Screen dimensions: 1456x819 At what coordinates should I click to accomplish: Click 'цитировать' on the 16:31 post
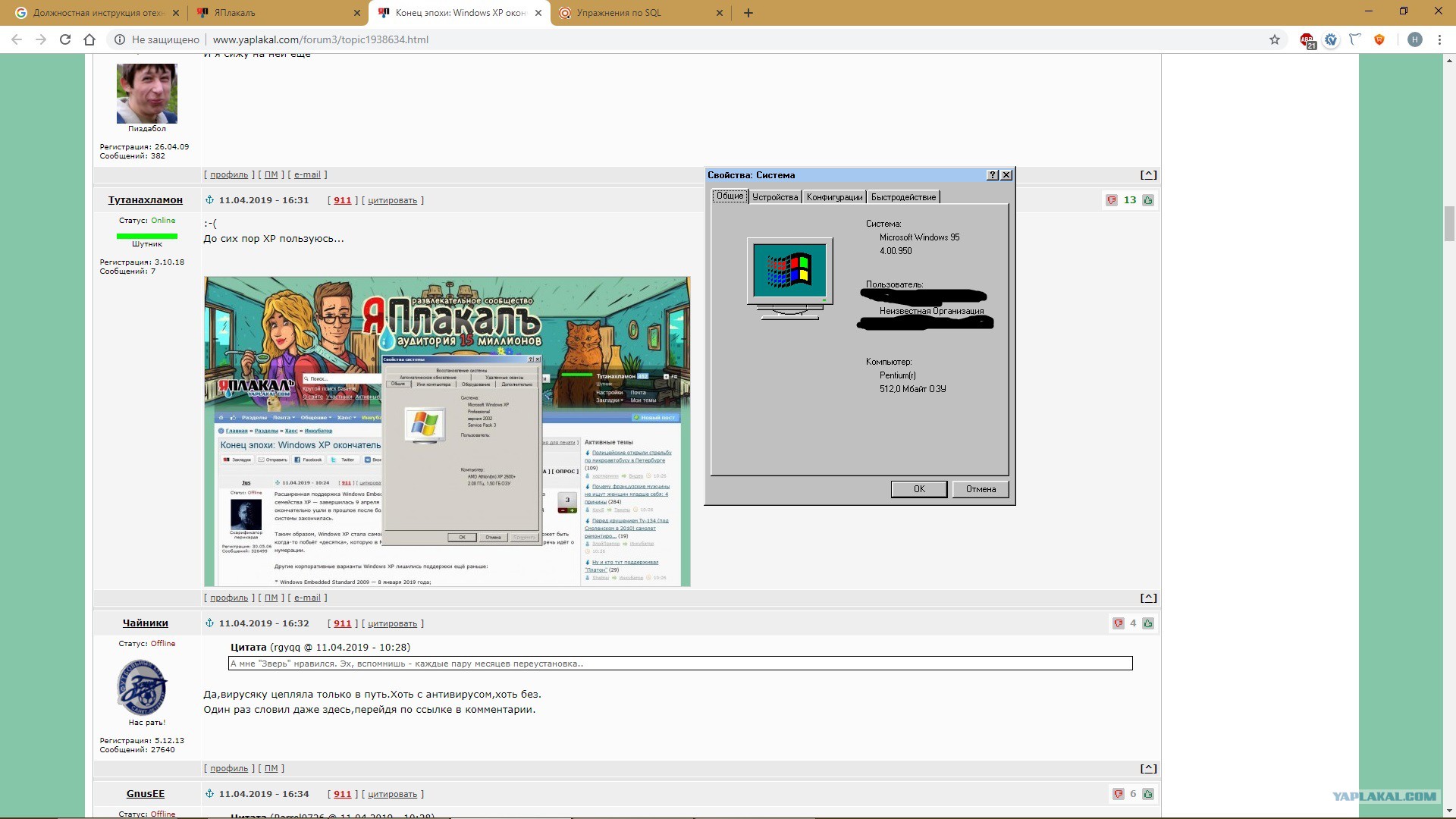(392, 200)
